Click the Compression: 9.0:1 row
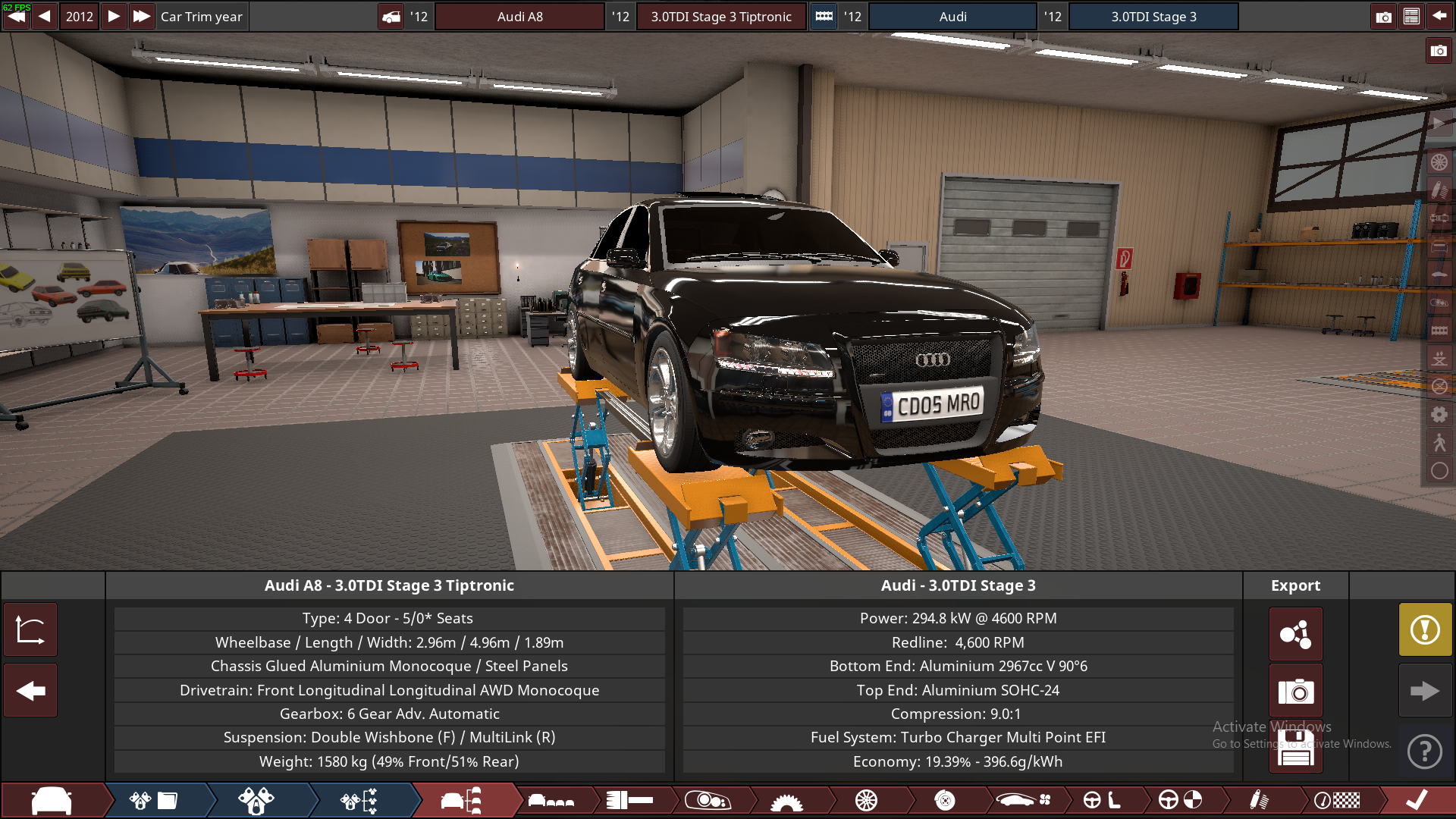This screenshot has height=819, width=1456. tap(958, 714)
